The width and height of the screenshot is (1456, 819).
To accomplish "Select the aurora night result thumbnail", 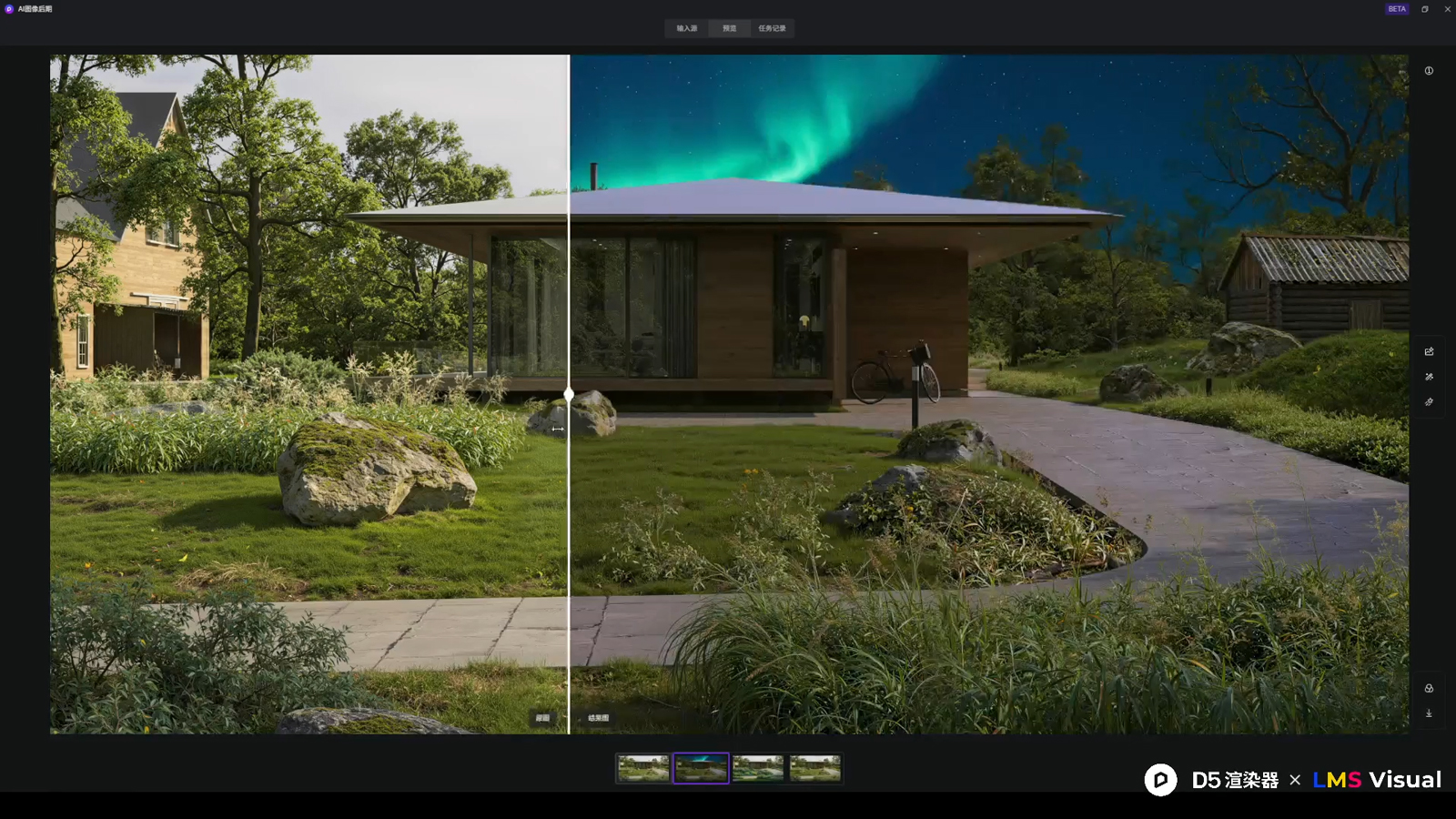I will pos(701,768).
